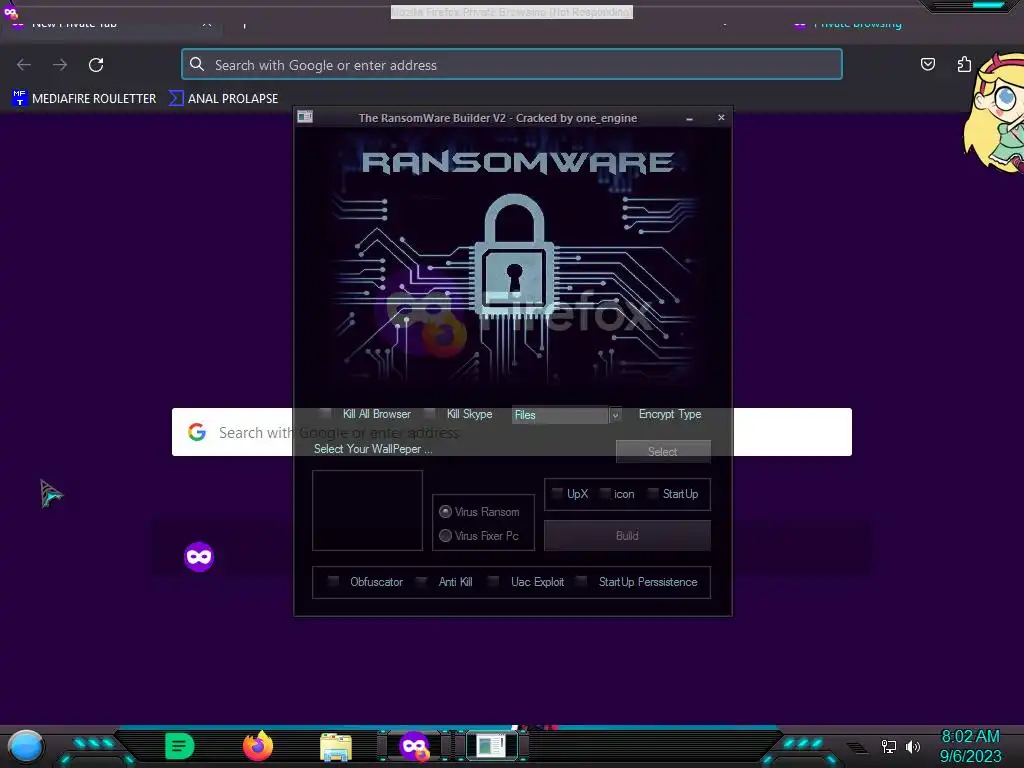Click the empty wallpaper preview box
1024x768 pixels.
[x=368, y=510]
